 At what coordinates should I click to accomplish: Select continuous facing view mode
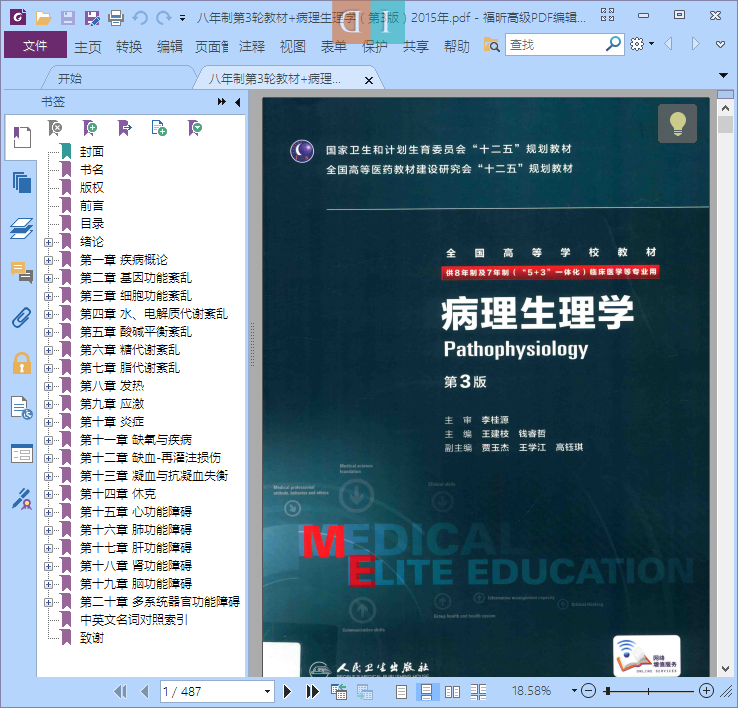(478, 692)
